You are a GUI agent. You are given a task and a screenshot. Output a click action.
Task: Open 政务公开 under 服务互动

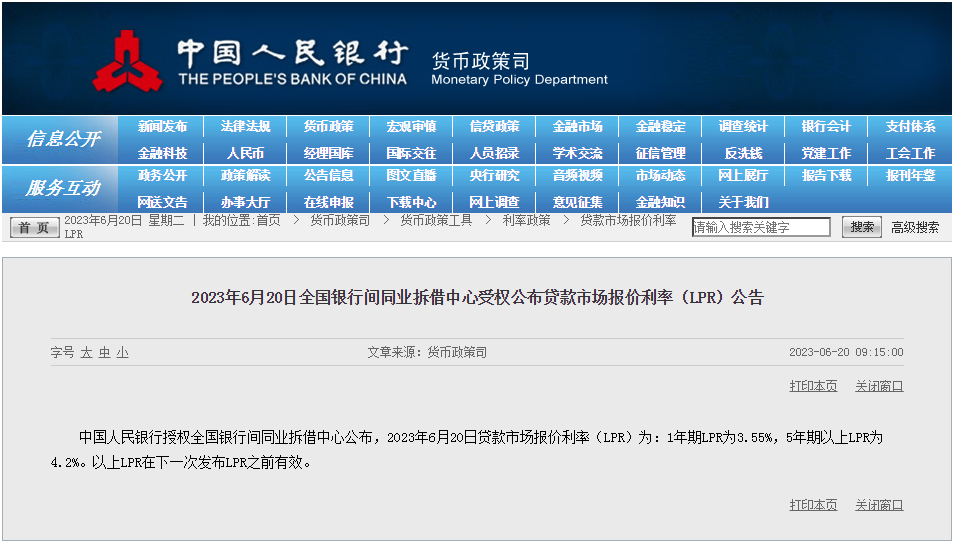[x=162, y=176]
